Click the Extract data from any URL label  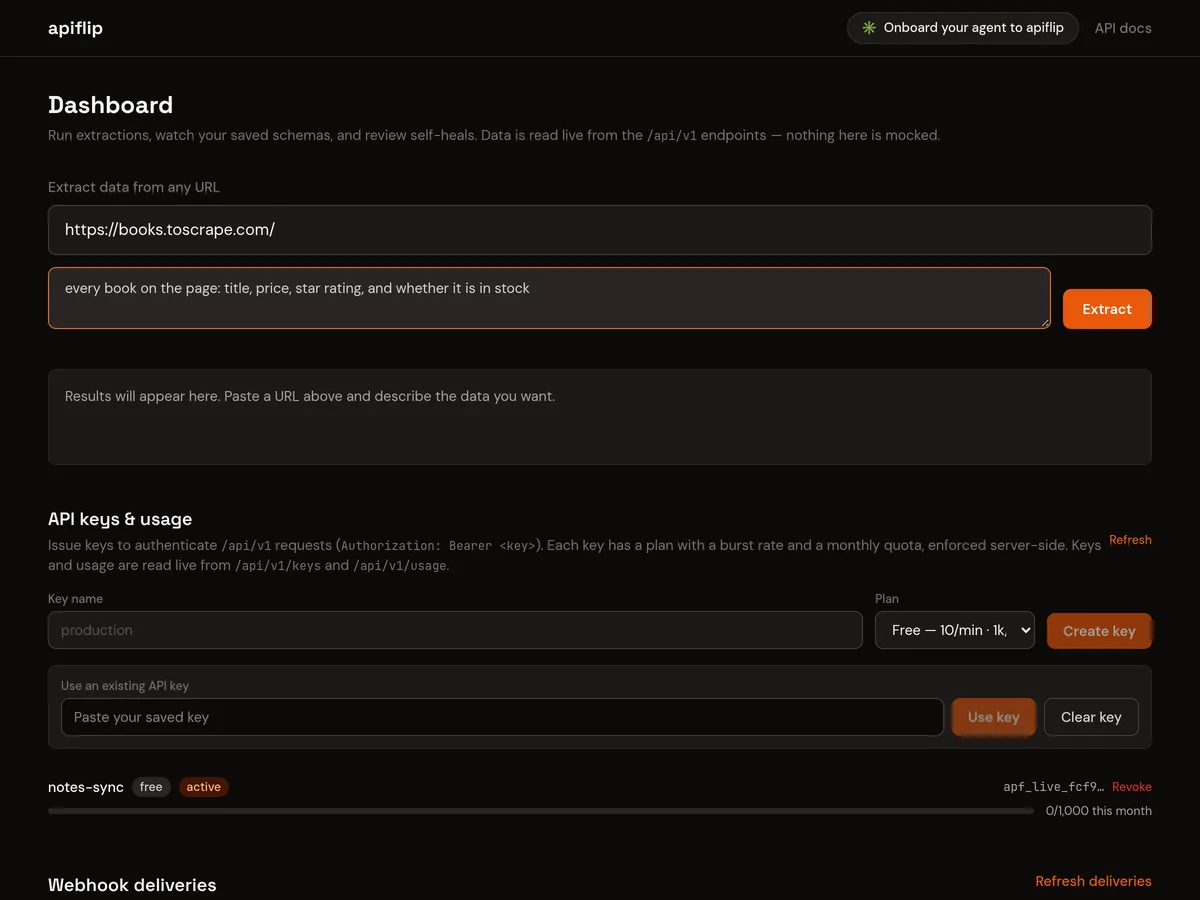pos(134,187)
